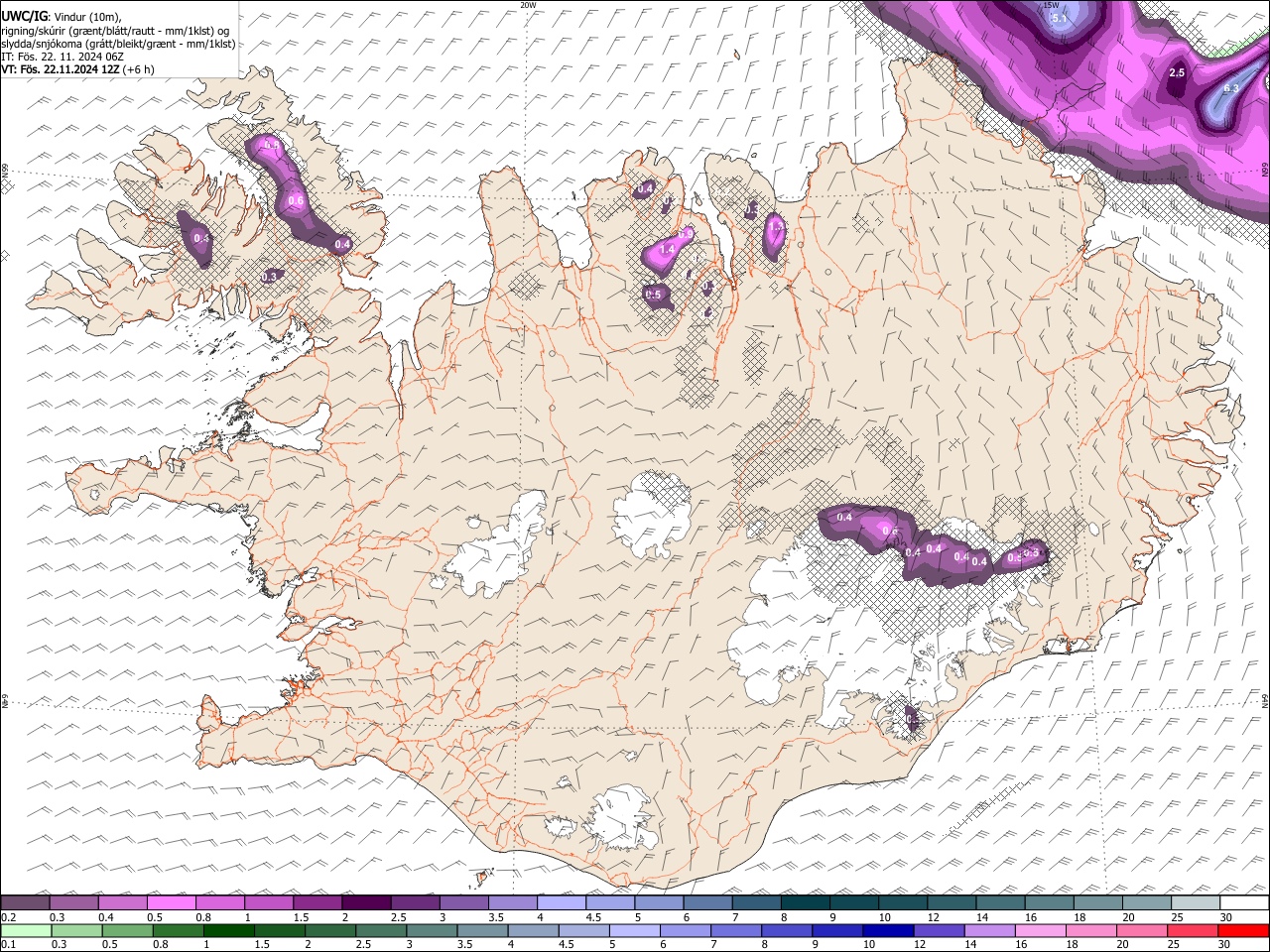Image resolution: width=1270 pixels, height=952 pixels.
Task: Pick upper legend swatch between 2 and 2.5
Action: [x=366, y=903]
